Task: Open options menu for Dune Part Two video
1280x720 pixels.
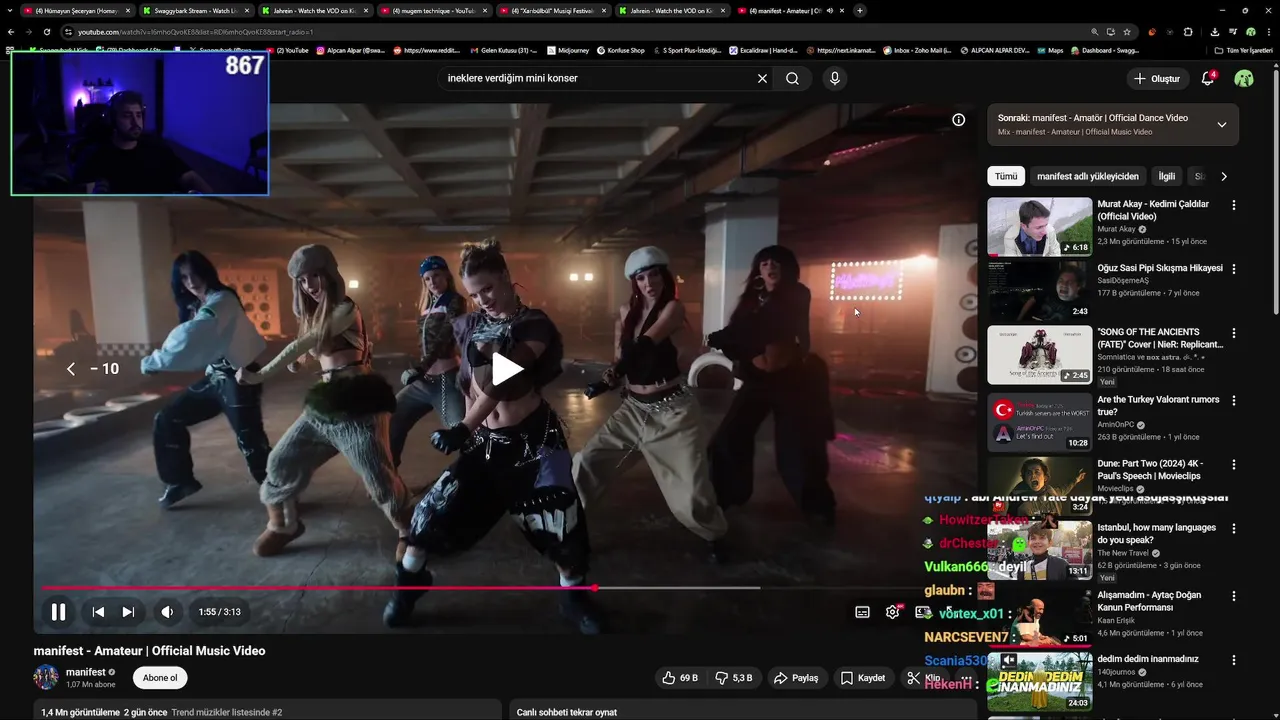Action: click(x=1233, y=465)
